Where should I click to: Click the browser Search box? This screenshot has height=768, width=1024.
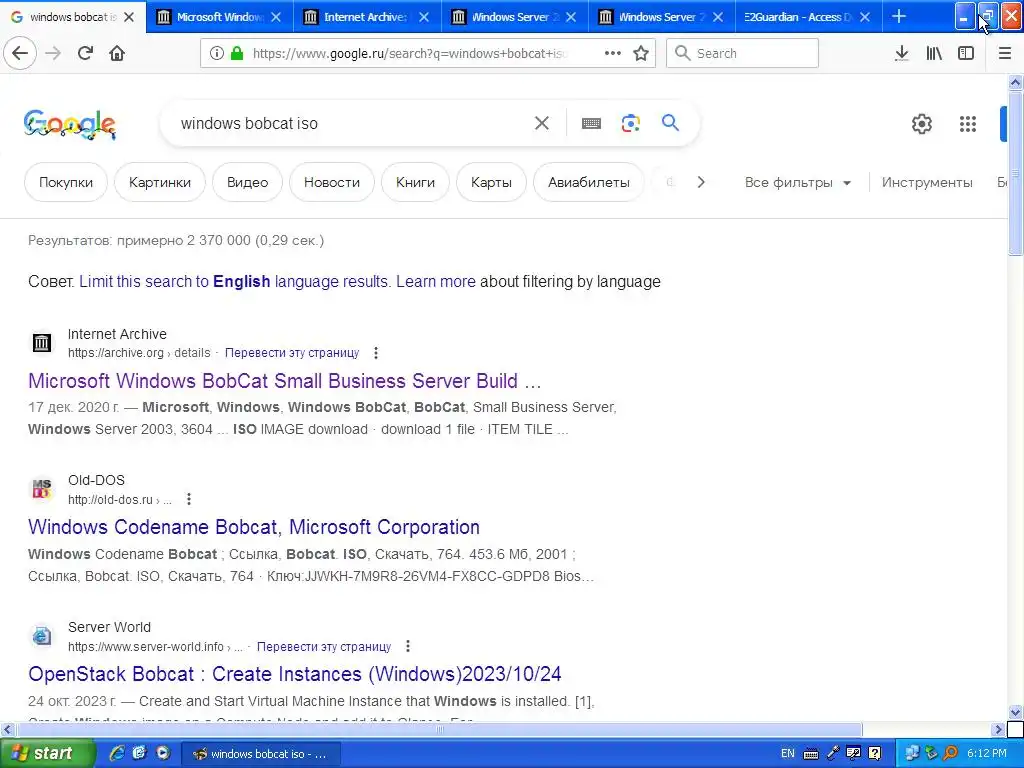pos(742,53)
